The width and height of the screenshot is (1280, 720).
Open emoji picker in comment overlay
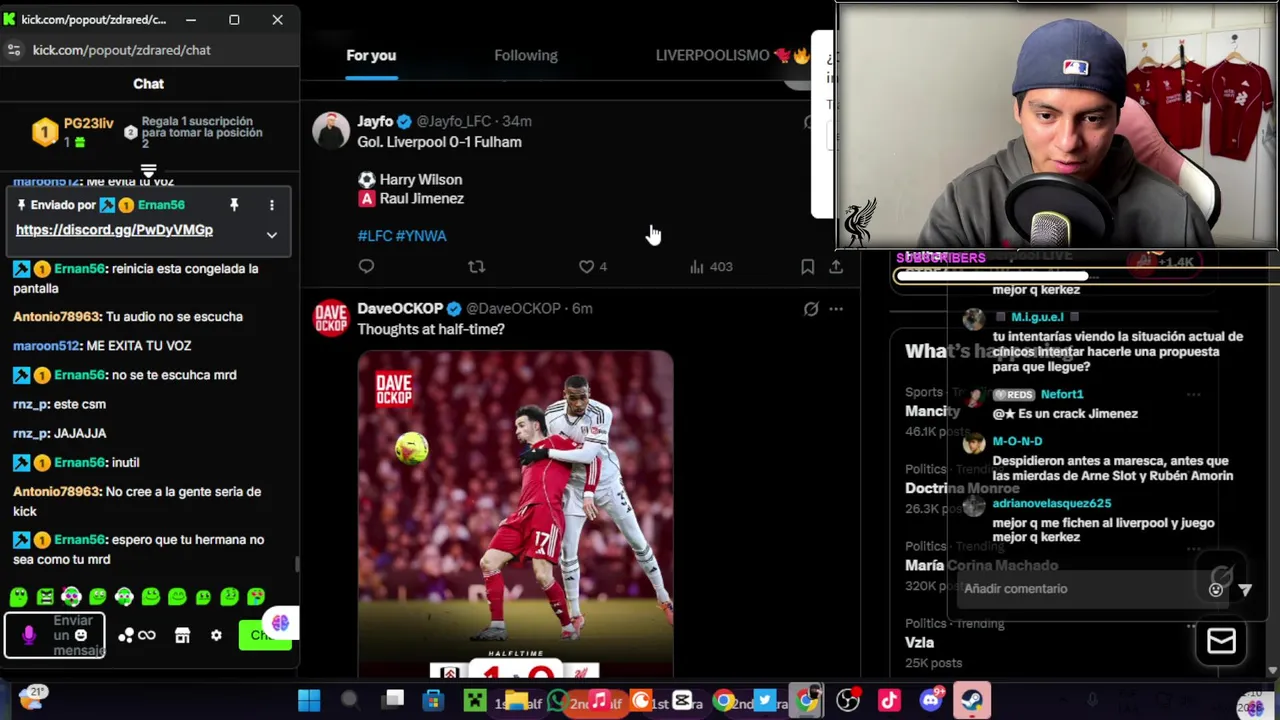[x=1216, y=589]
